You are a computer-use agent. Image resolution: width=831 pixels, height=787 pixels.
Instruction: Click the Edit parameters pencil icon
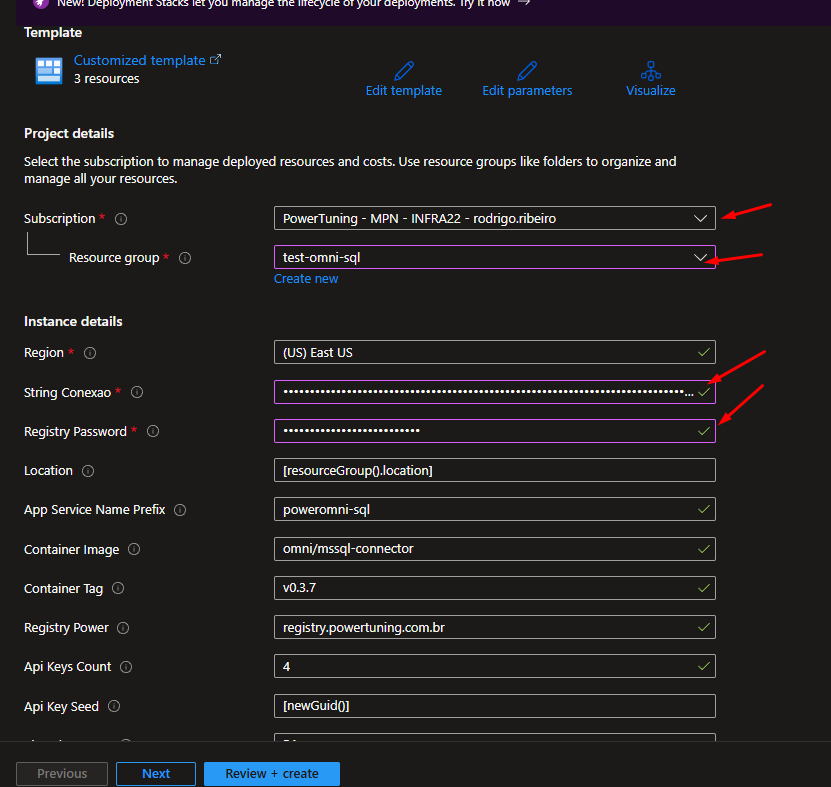(527, 71)
